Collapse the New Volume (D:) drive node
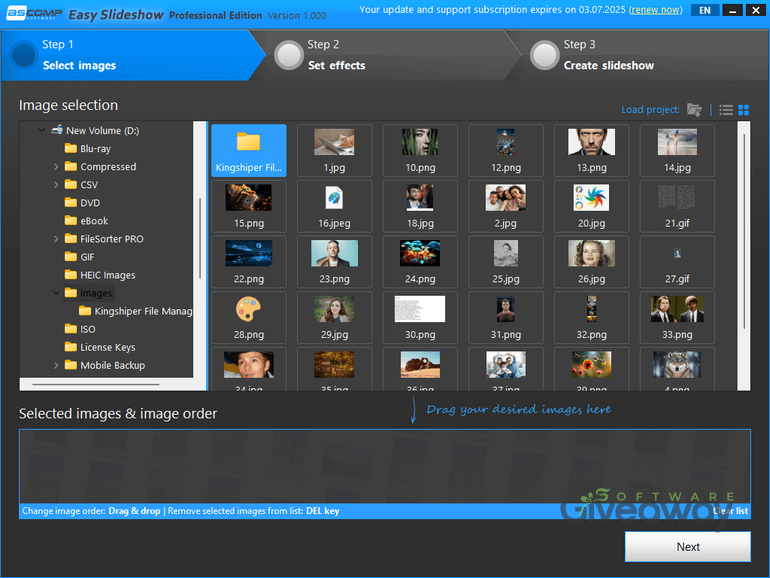The image size is (770, 578). pos(42,130)
